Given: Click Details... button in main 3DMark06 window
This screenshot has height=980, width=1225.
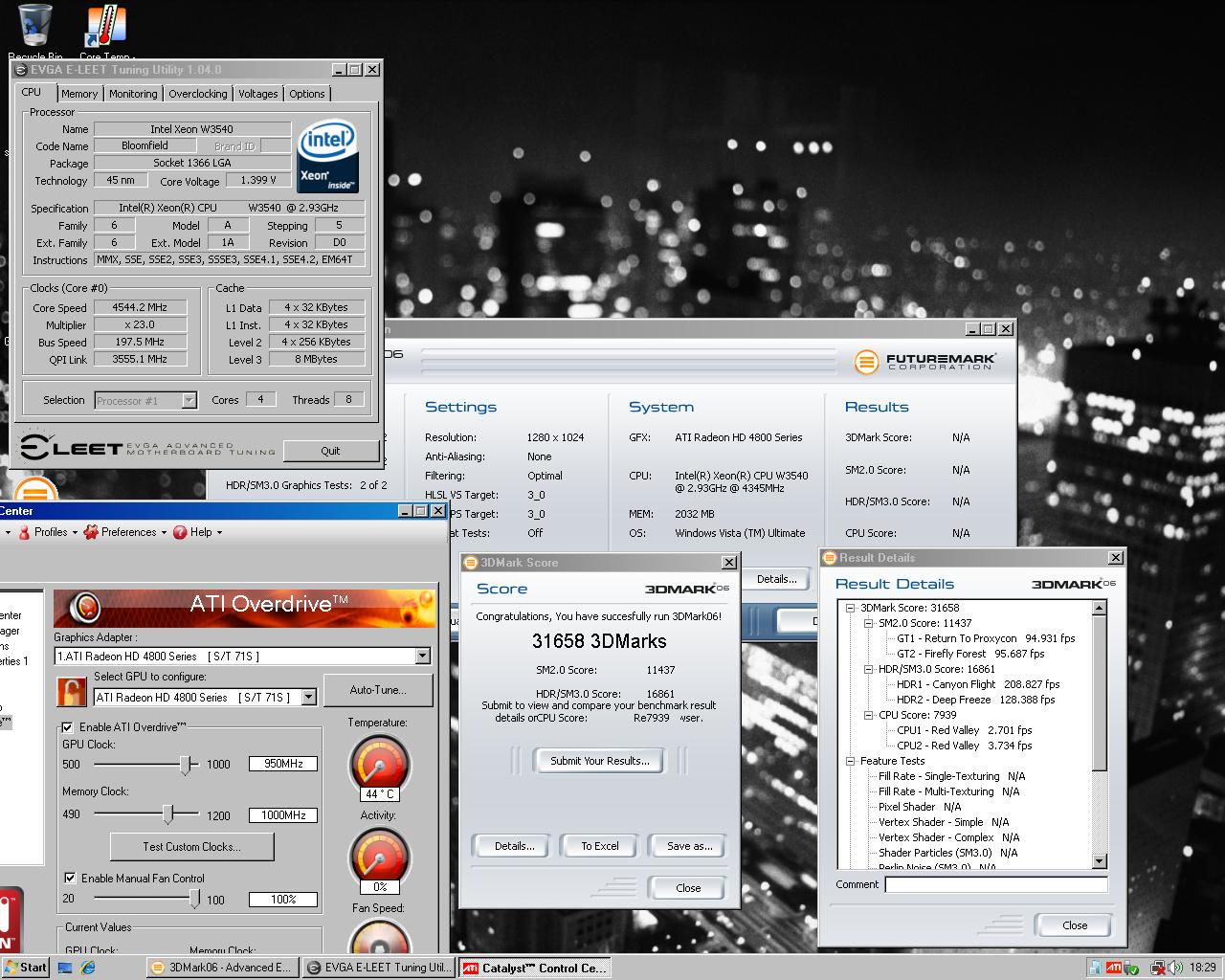Looking at the screenshot, I should tap(776, 579).
